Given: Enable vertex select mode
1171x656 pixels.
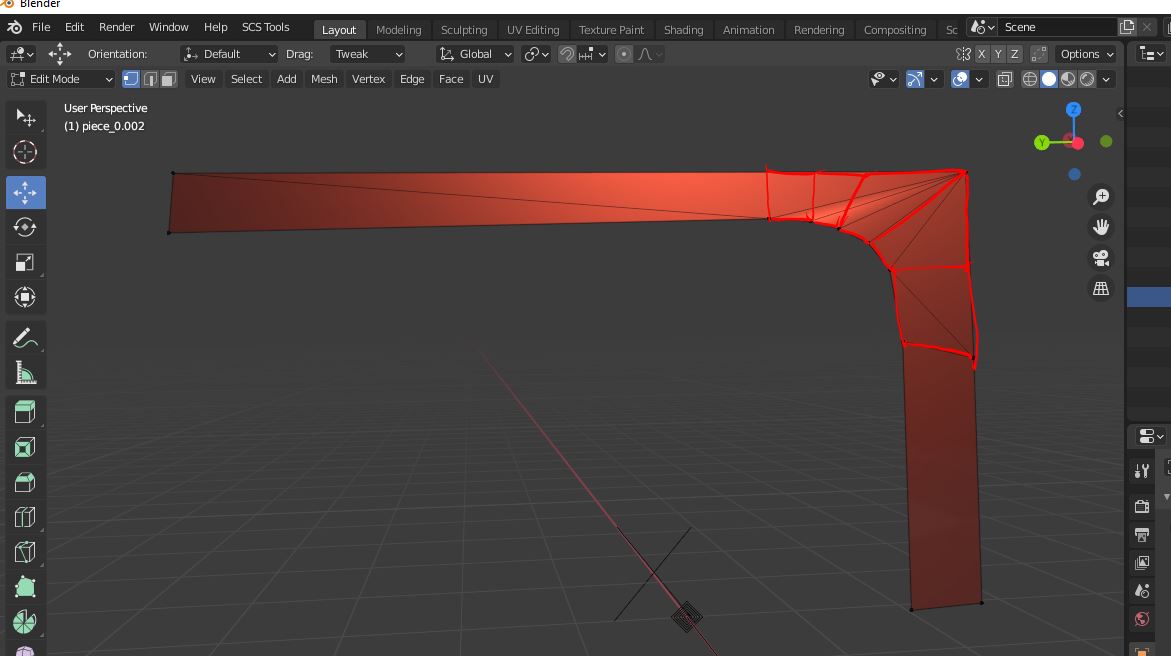Looking at the screenshot, I should coord(131,79).
